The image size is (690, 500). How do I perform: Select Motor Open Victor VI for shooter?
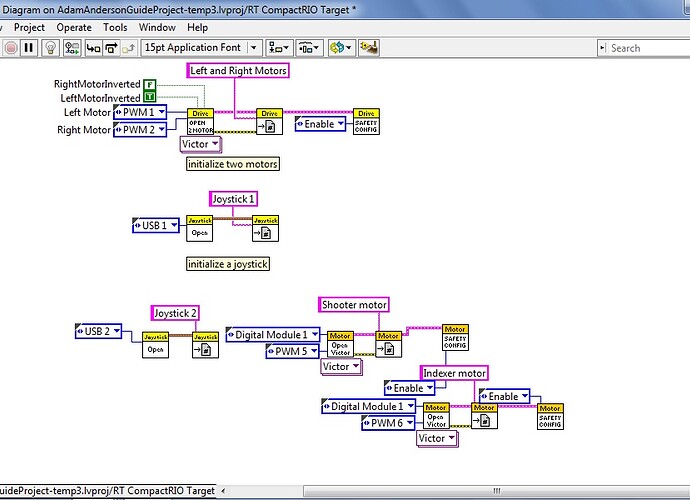[x=340, y=344]
